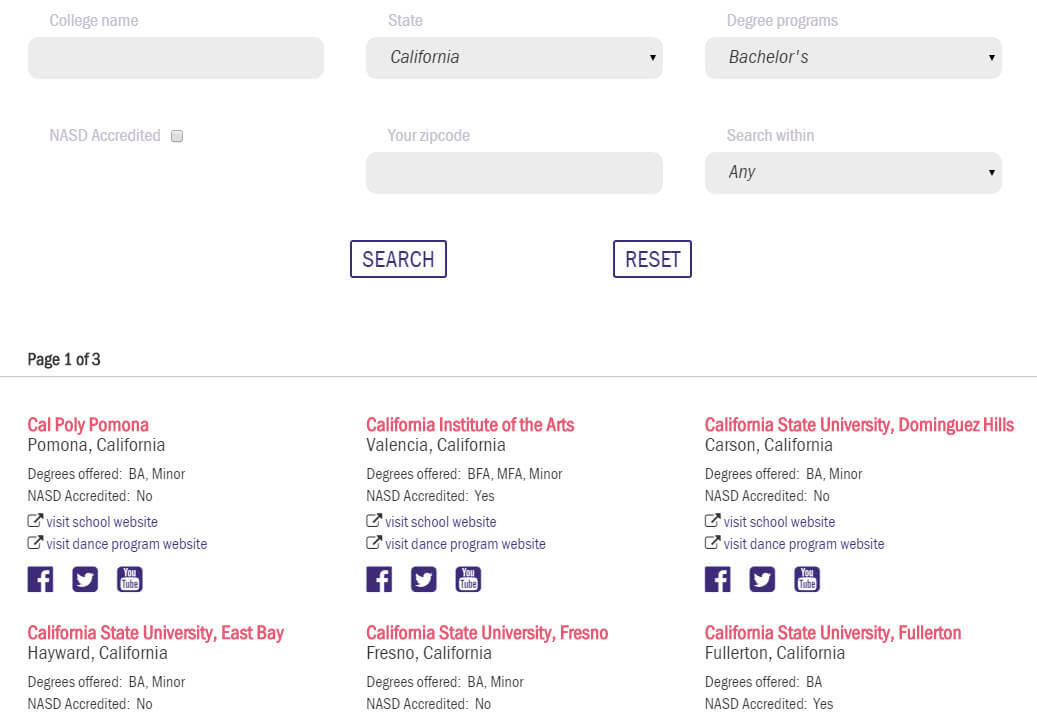Click external link icon beside Dominguez Hills school website
Viewport: 1037px width, 721px height.
coord(712,521)
